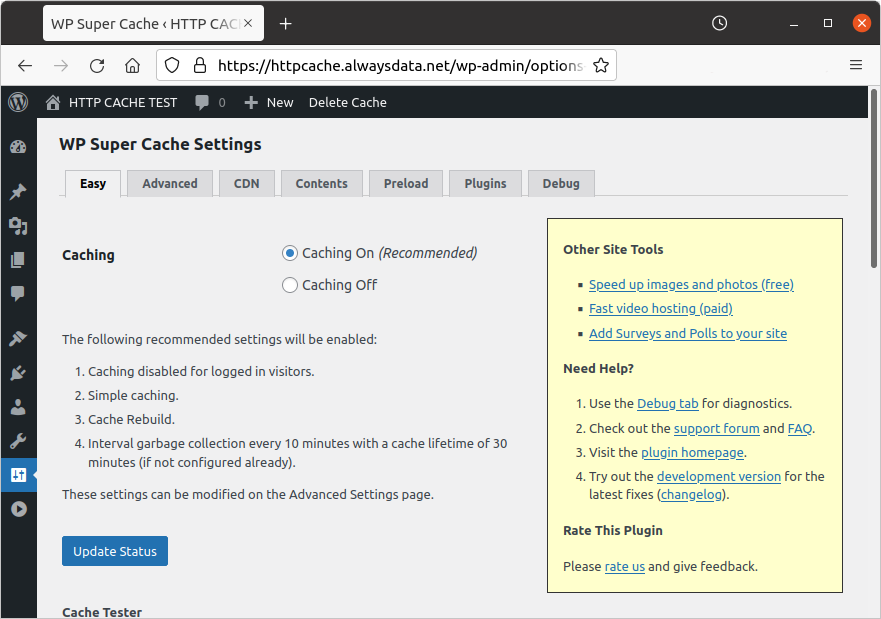The width and height of the screenshot is (881, 619).
Task: Open the Posts pushpin icon in sidebar
Action: pos(18,192)
